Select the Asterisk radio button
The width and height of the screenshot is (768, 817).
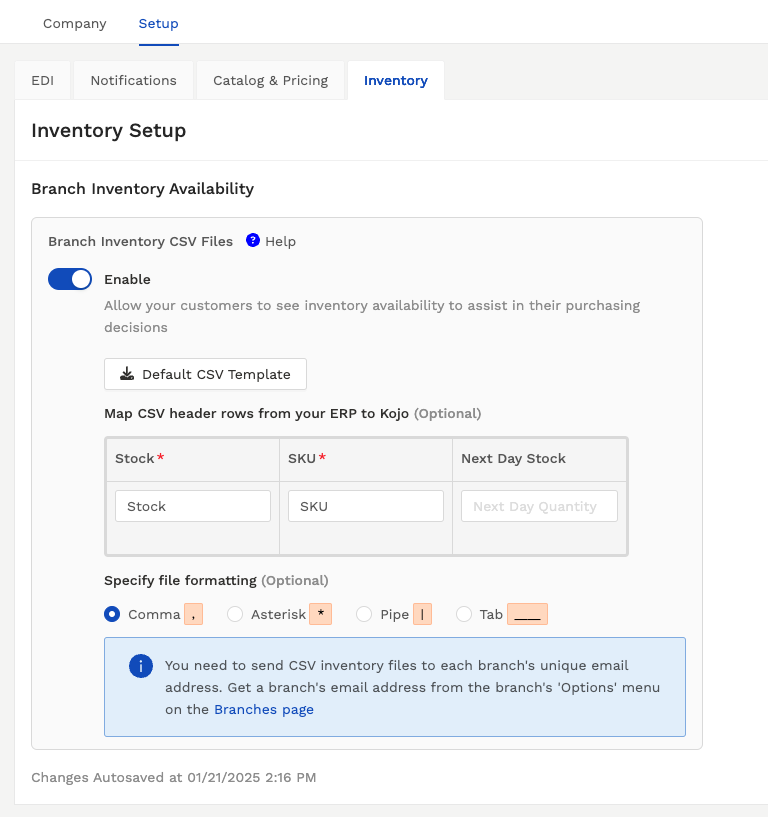click(235, 614)
